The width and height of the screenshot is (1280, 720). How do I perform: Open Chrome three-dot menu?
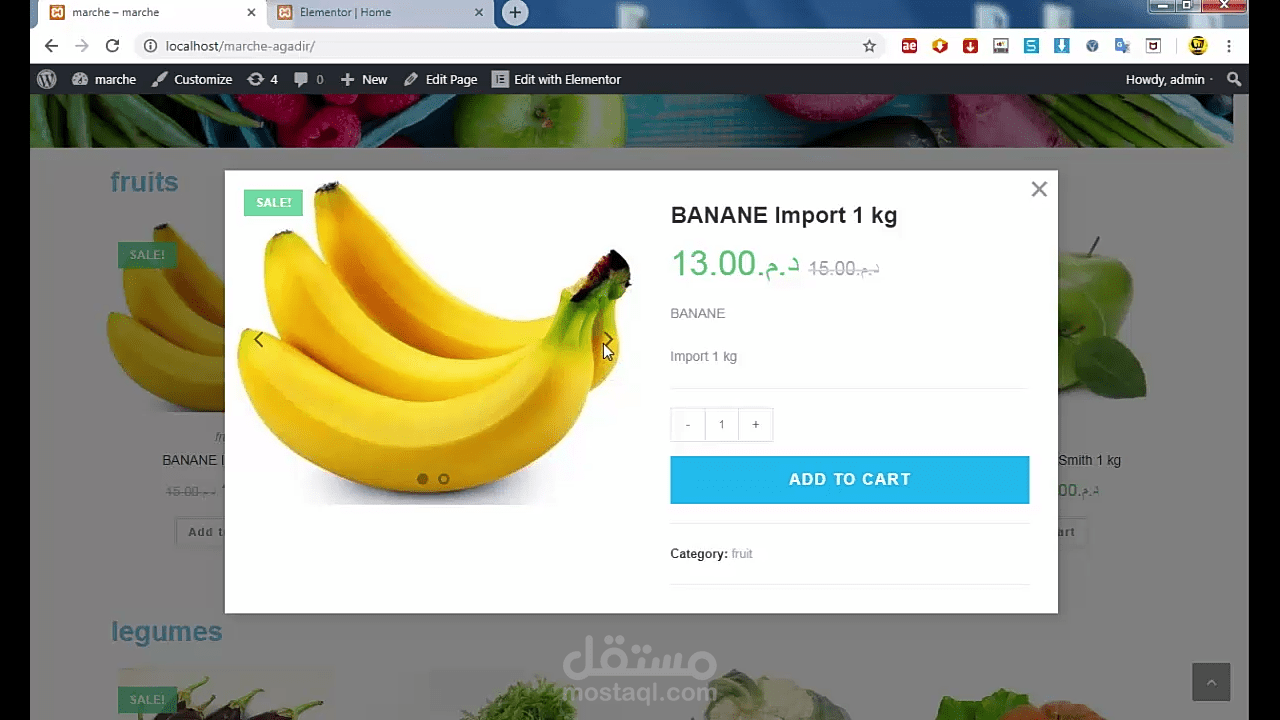1229,46
